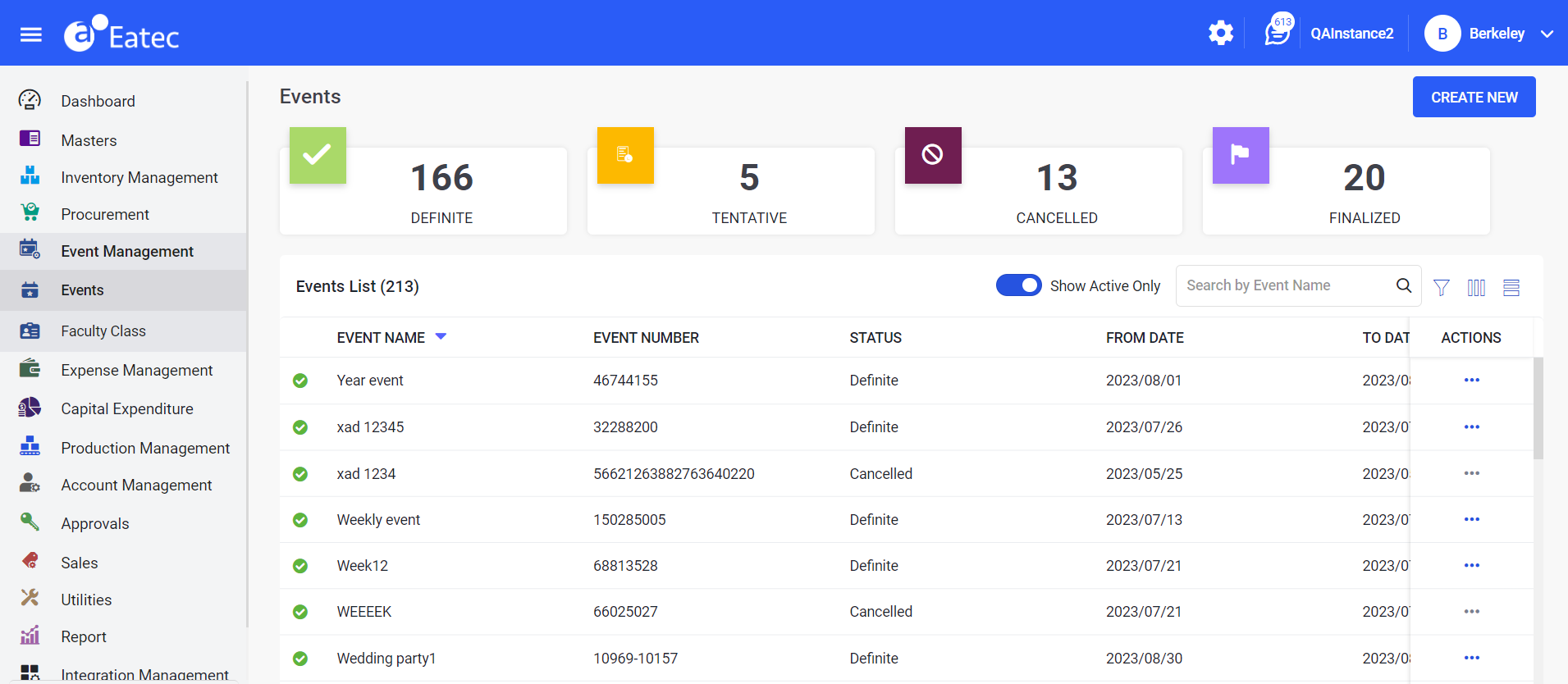Click the Search by Event Name field
The image size is (1568, 684).
click(x=1284, y=285)
